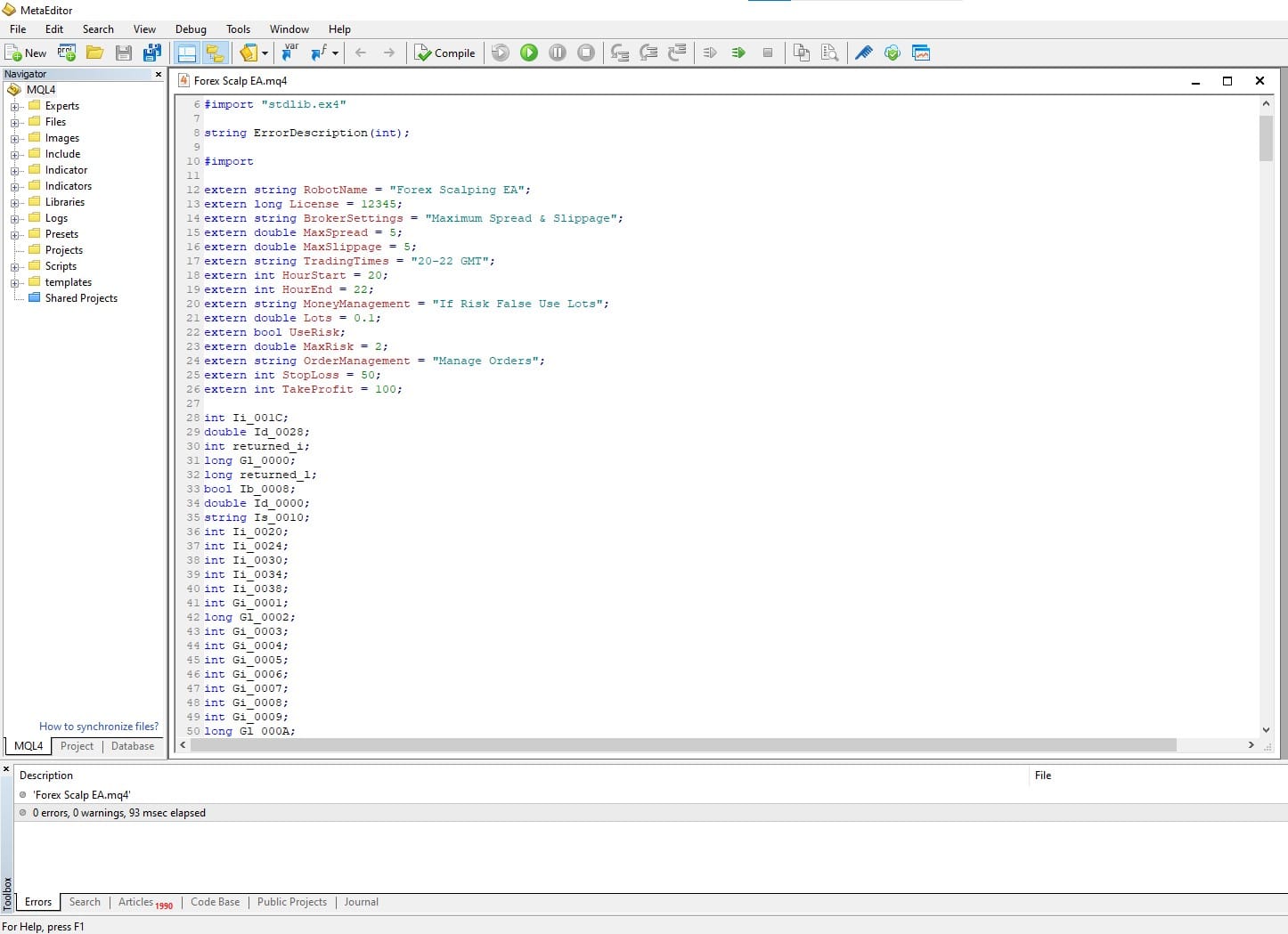Expand the Indicators folder node
This screenshot has width=1288, height=934.
point(14,187)
